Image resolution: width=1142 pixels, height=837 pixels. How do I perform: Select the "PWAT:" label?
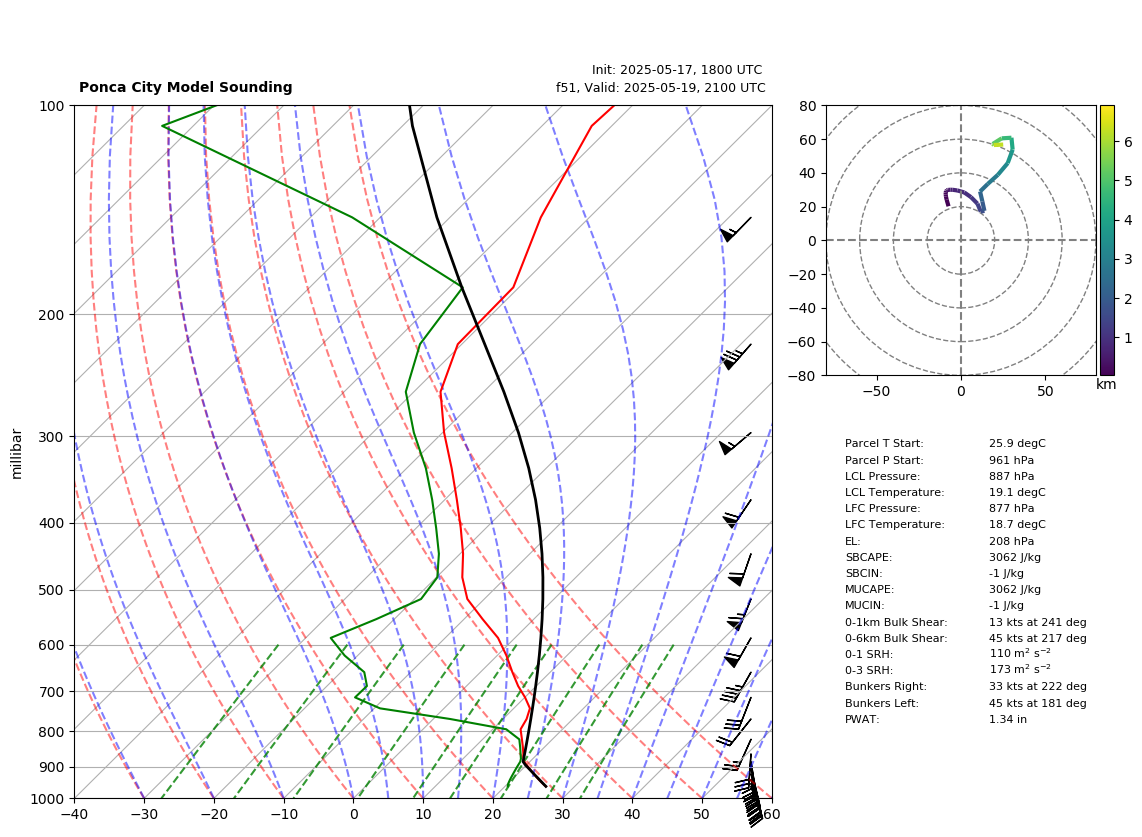pos(862,719)
